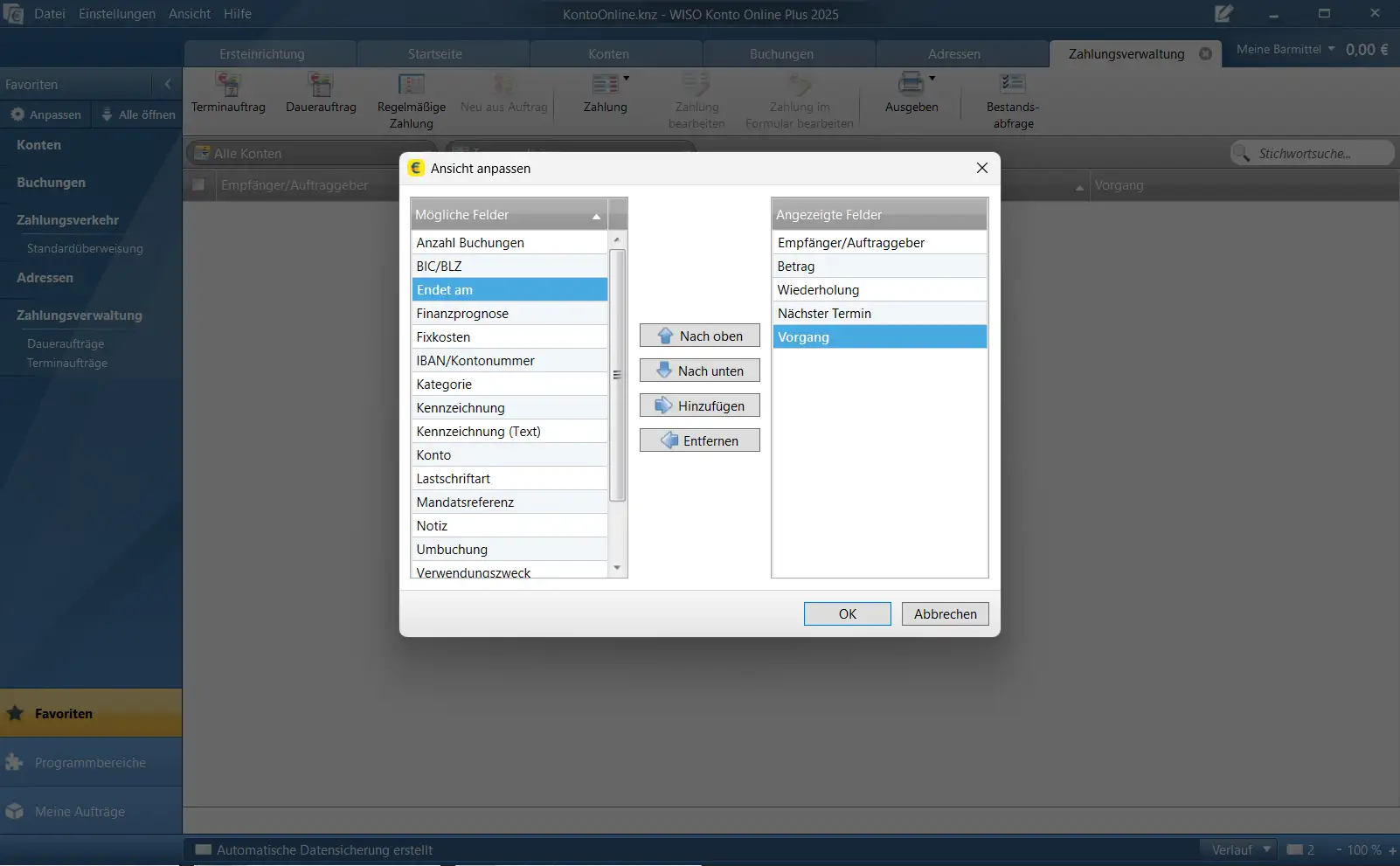Click the zoom-in plus at 100 %
1400x866 pixels.
tap(1392, 850)
